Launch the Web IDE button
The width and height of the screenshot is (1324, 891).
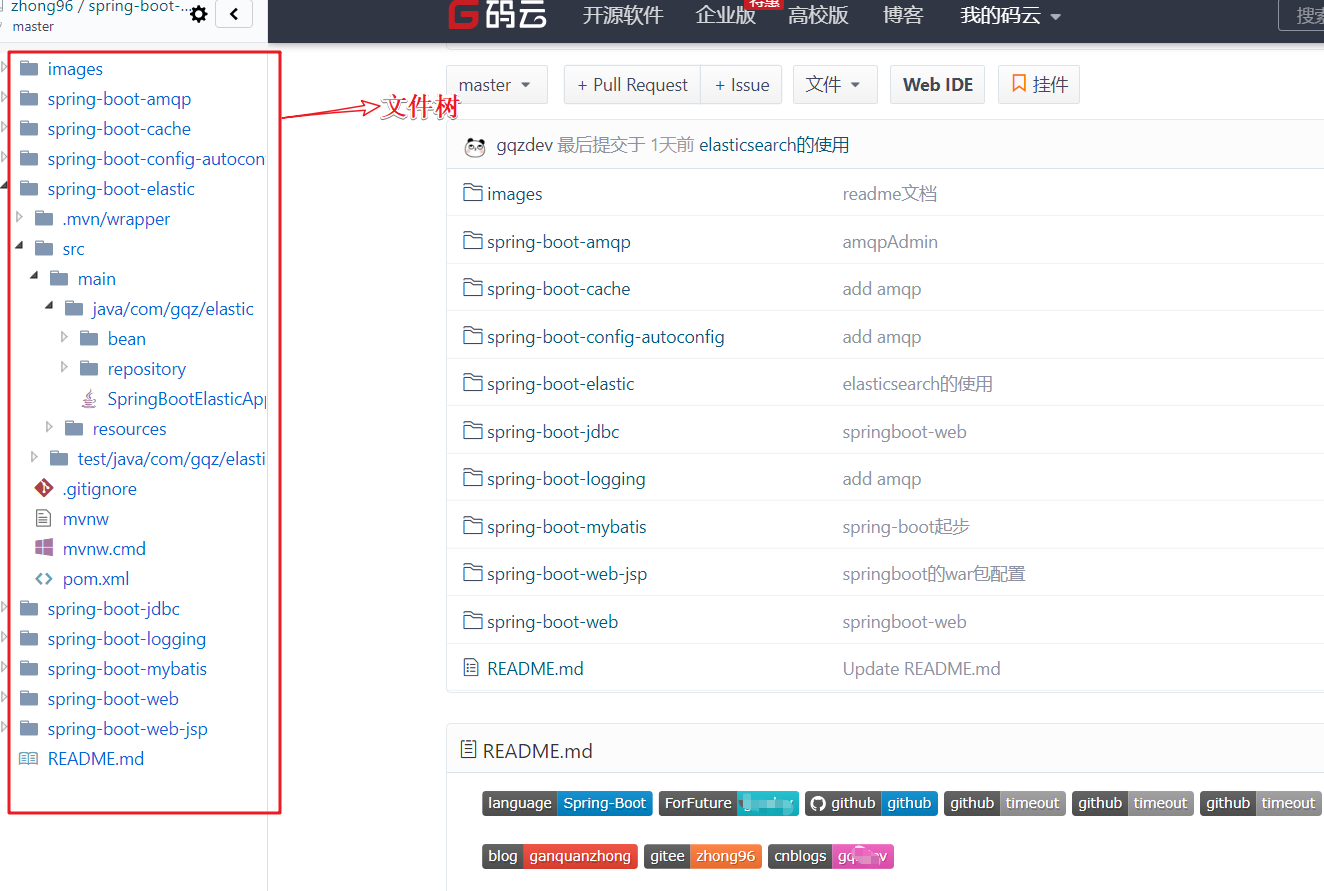(938, 85)
